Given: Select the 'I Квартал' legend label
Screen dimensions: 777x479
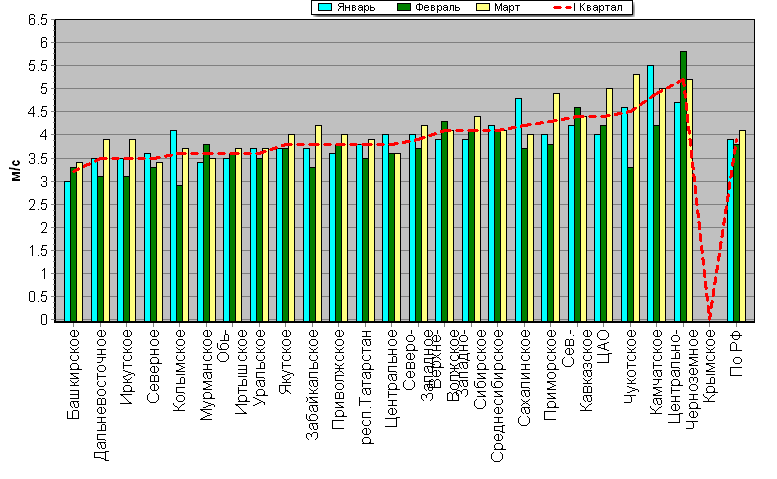Looking at the screenshot, I should [x=597, y=7].
